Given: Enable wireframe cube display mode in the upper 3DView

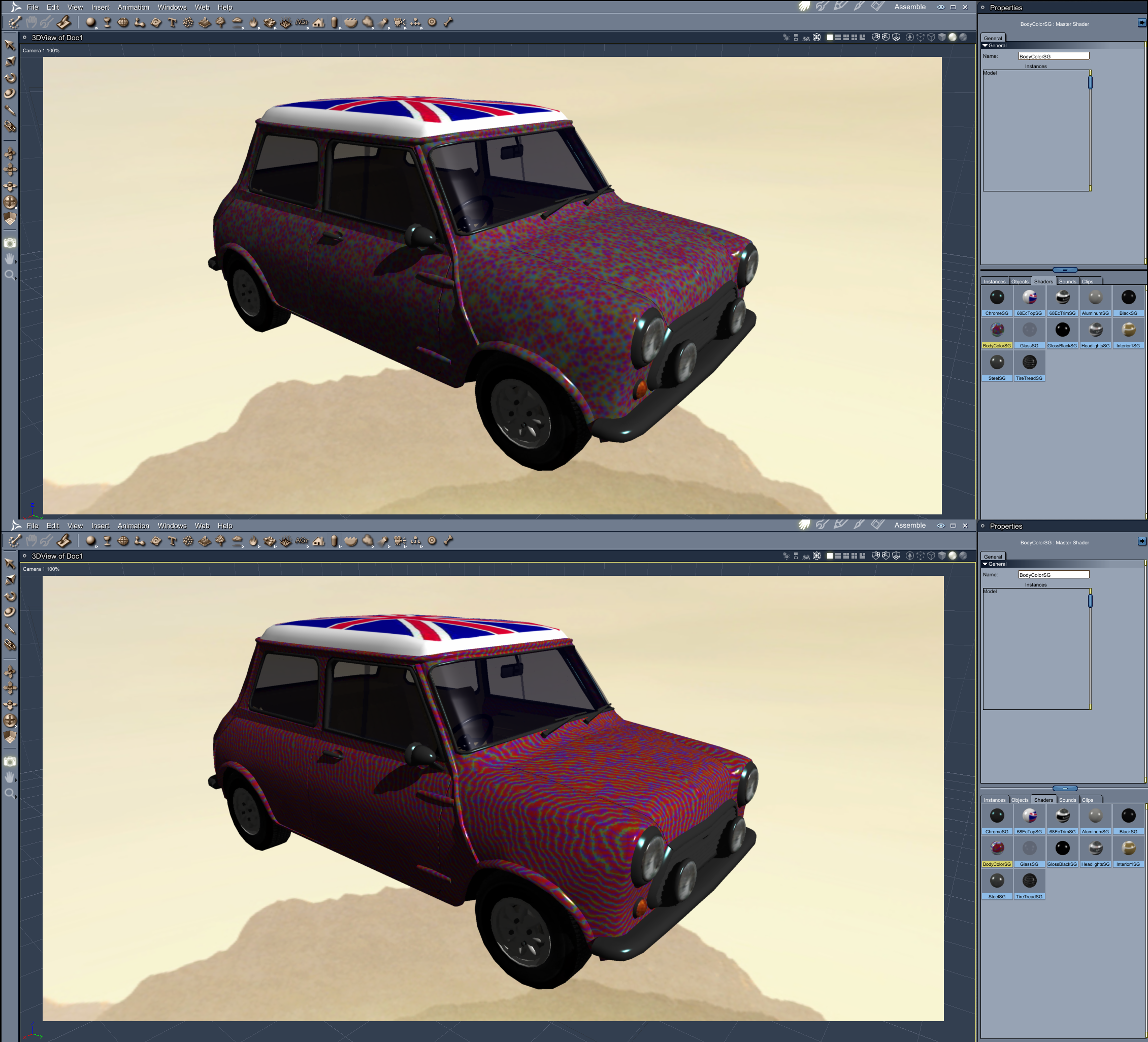Looking at the screenshot, I should [x=931, y=38].
